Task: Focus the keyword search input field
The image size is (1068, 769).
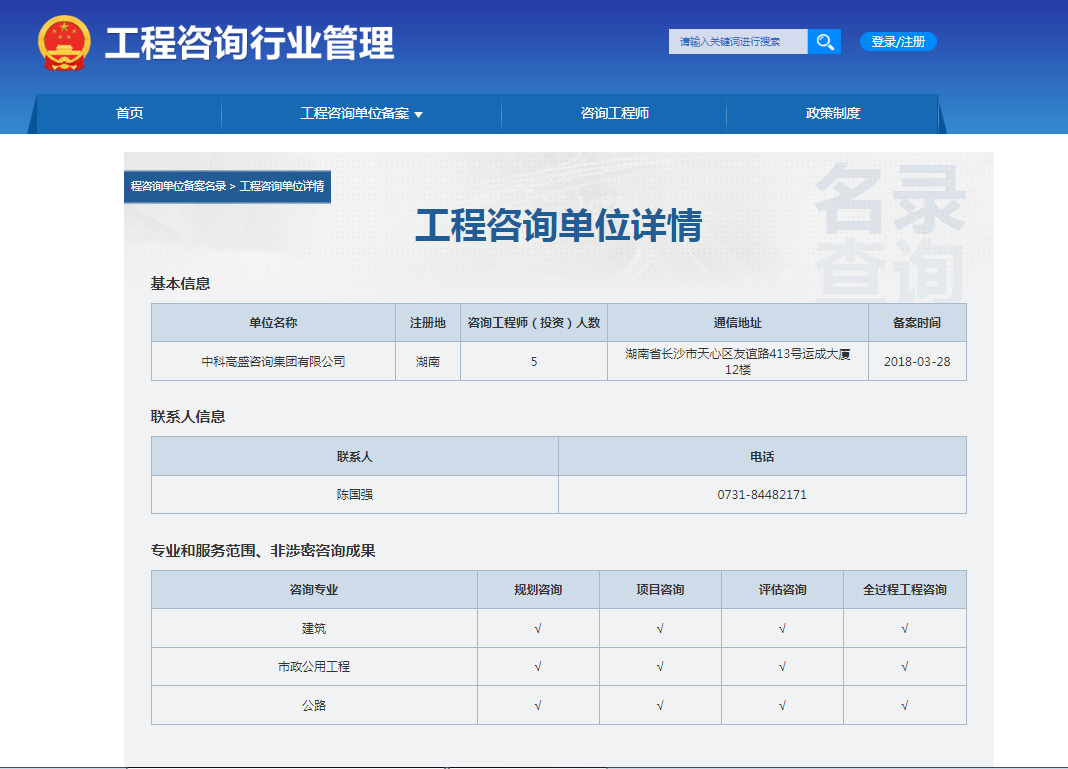Action: pyautogui.click(x=738, y=42)
